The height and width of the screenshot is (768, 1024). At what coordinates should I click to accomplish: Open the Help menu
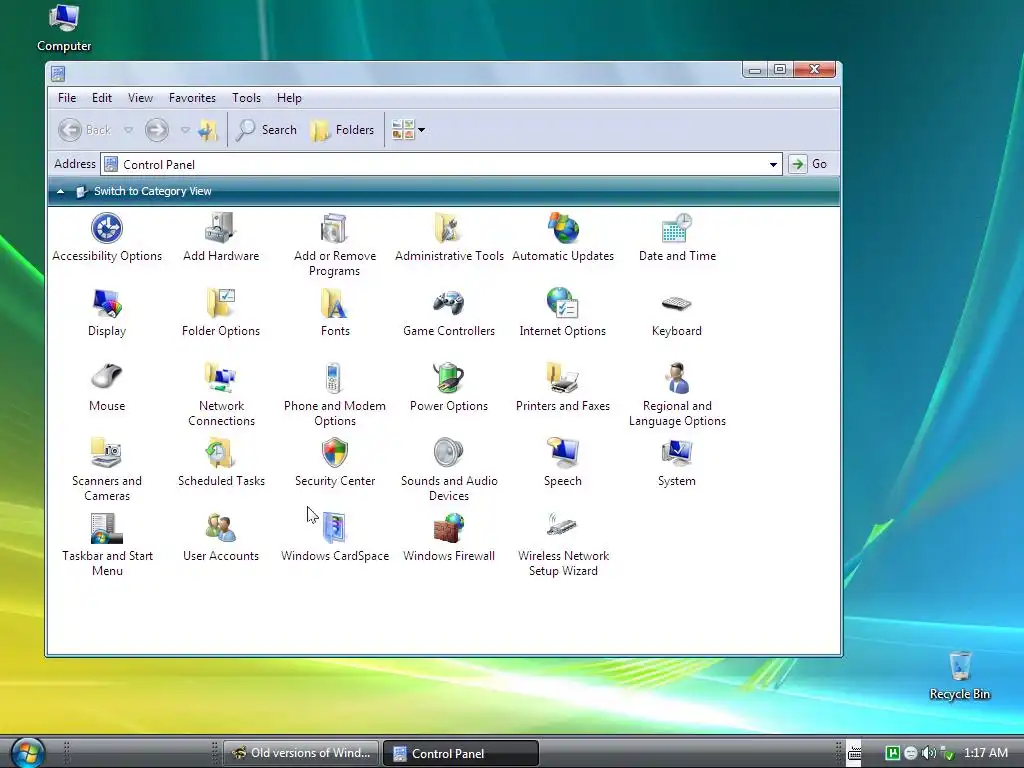[x=289, y=98]
